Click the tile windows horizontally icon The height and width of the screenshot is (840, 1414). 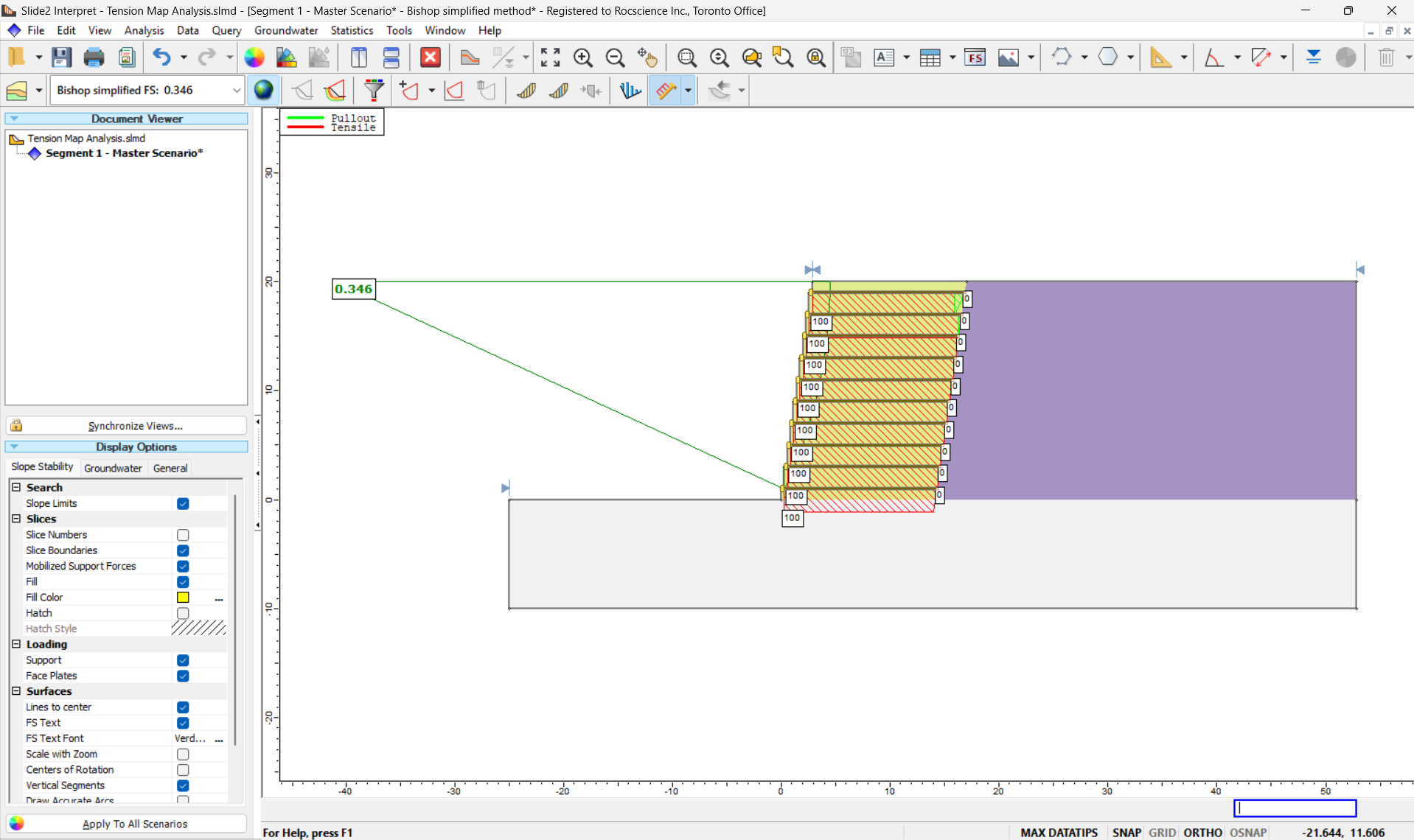(x=391, y=57)
